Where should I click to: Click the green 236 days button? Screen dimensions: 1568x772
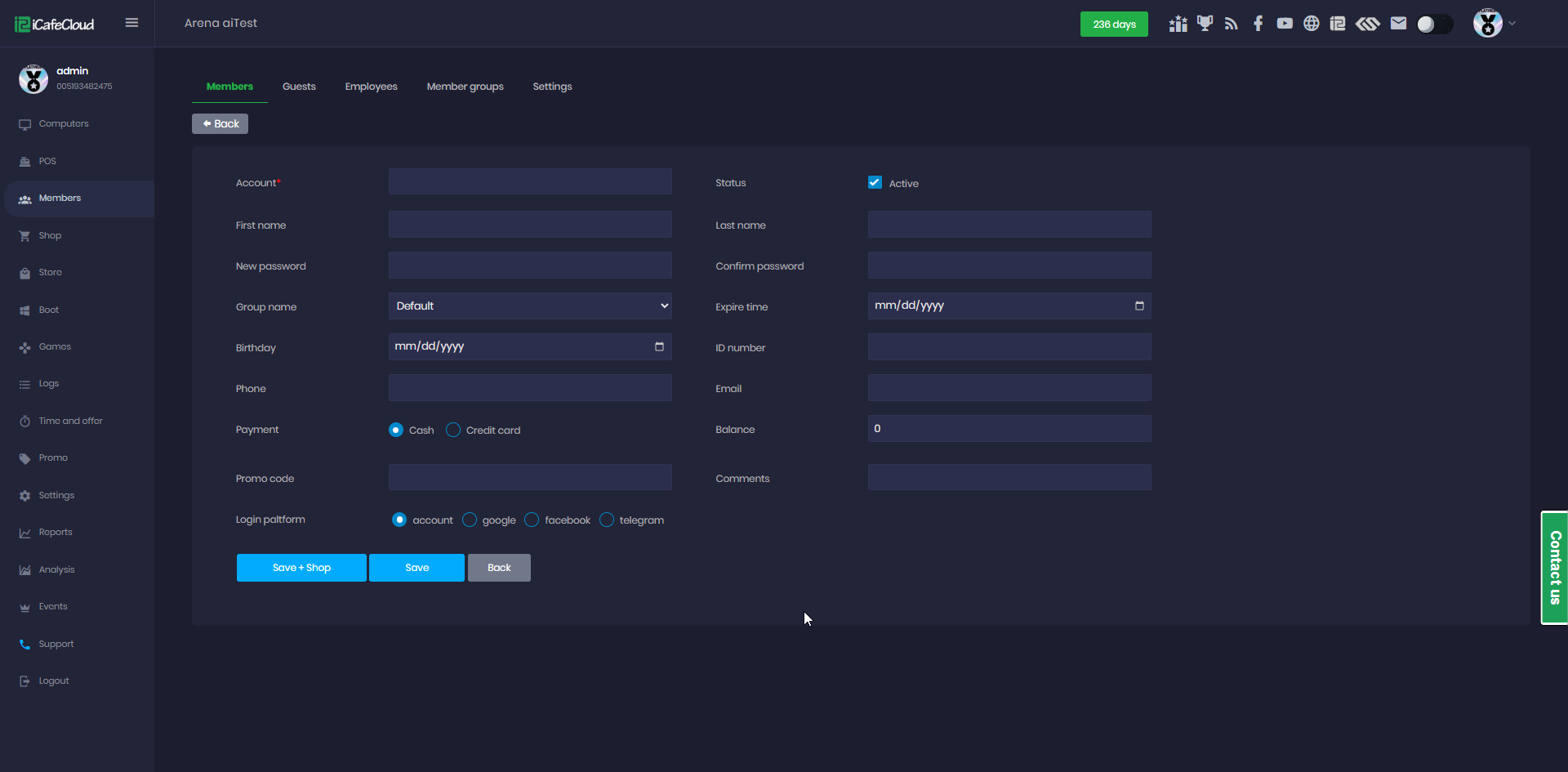(1114, 25)
